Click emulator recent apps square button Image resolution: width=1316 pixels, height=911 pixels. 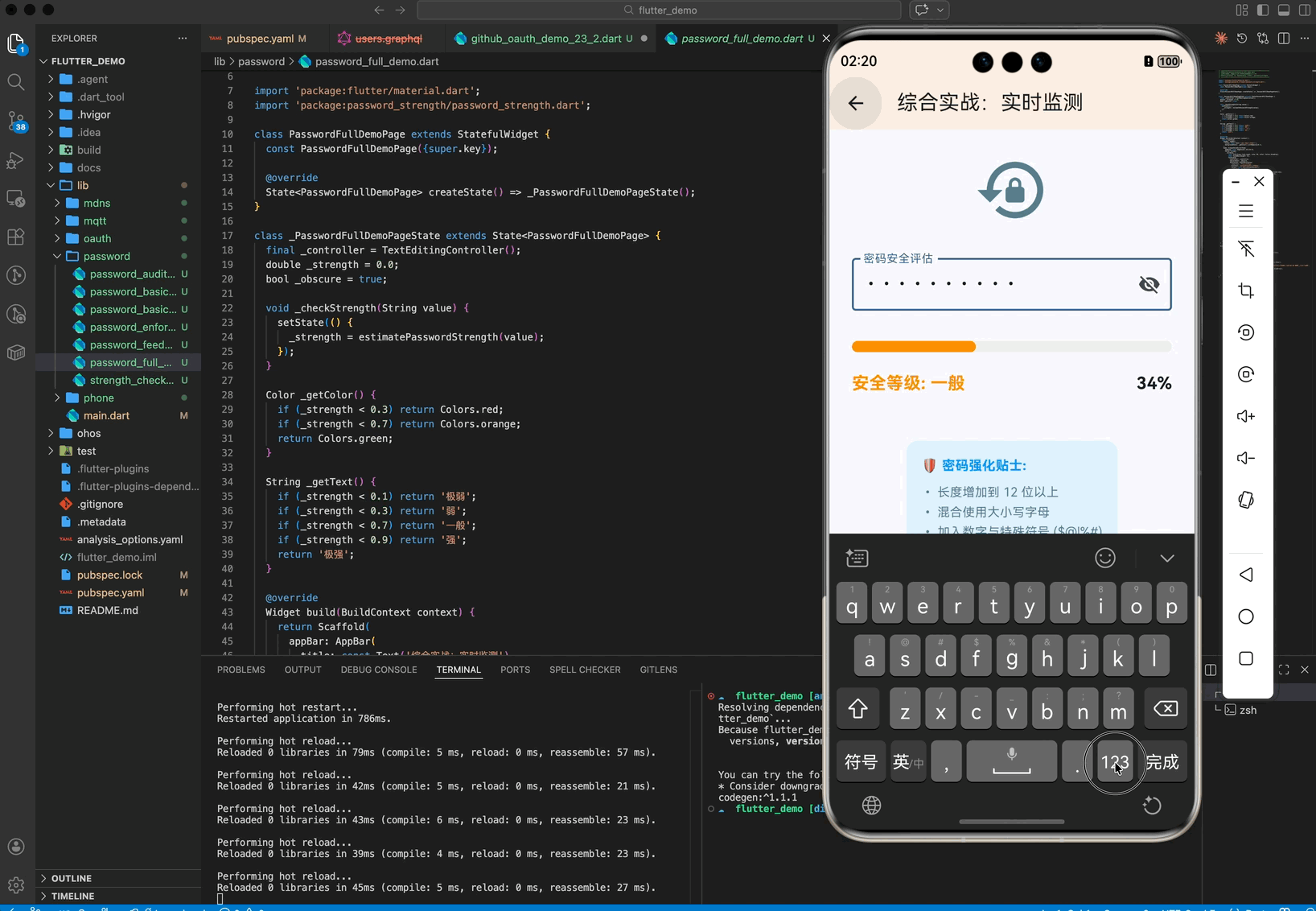(1246, 658)
